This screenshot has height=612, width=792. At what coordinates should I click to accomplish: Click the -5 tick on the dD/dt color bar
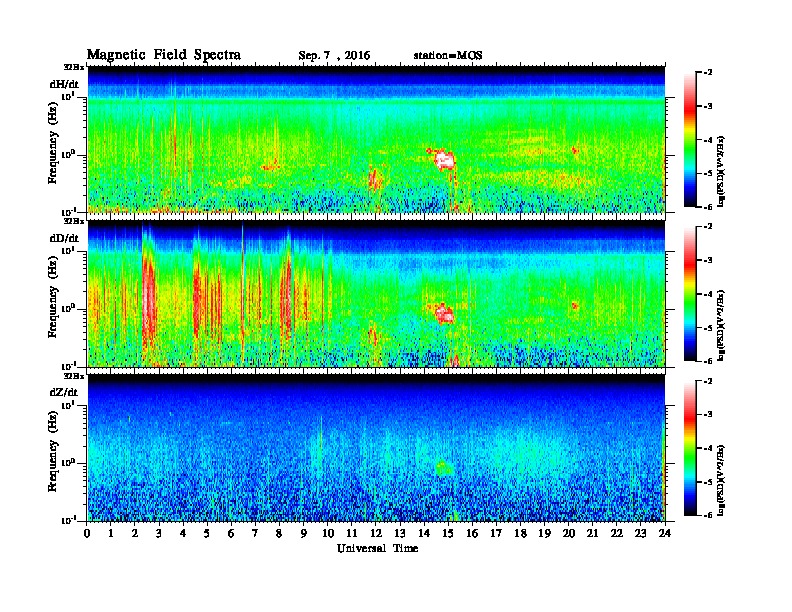click(708, 327)
